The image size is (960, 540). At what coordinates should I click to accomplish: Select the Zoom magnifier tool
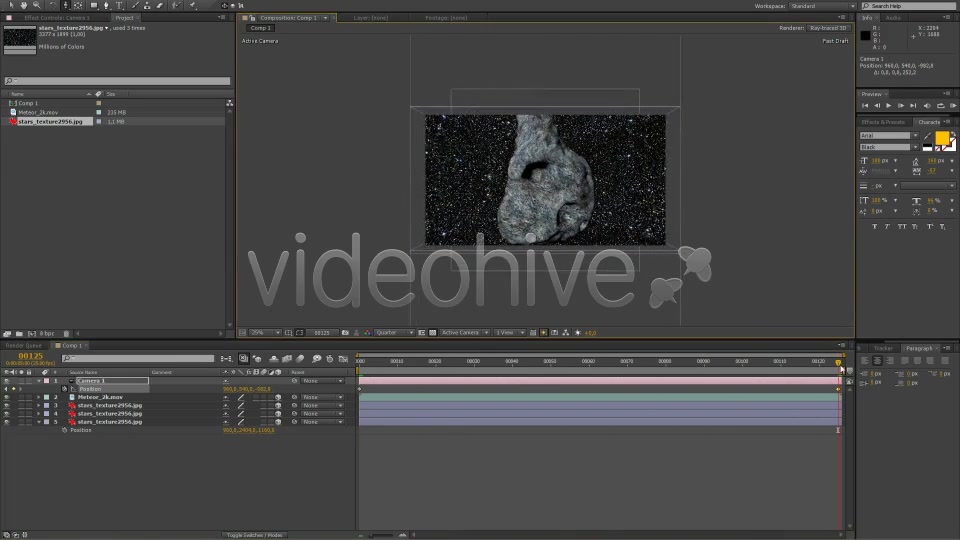(36, 5)
